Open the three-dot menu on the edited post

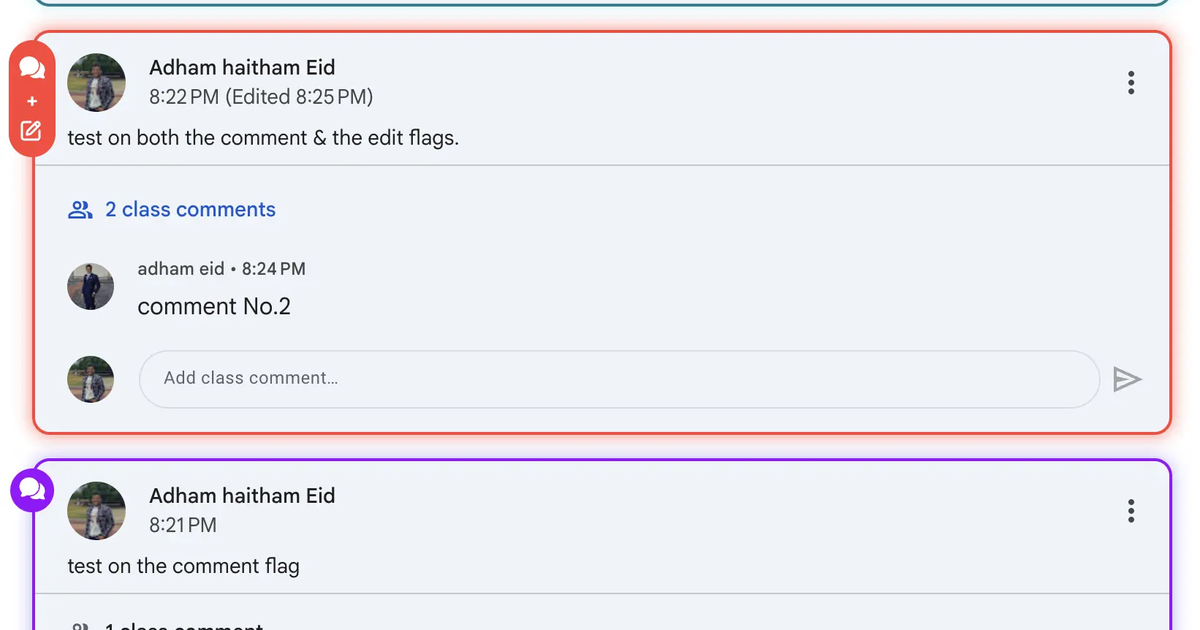pos(1131,83)
